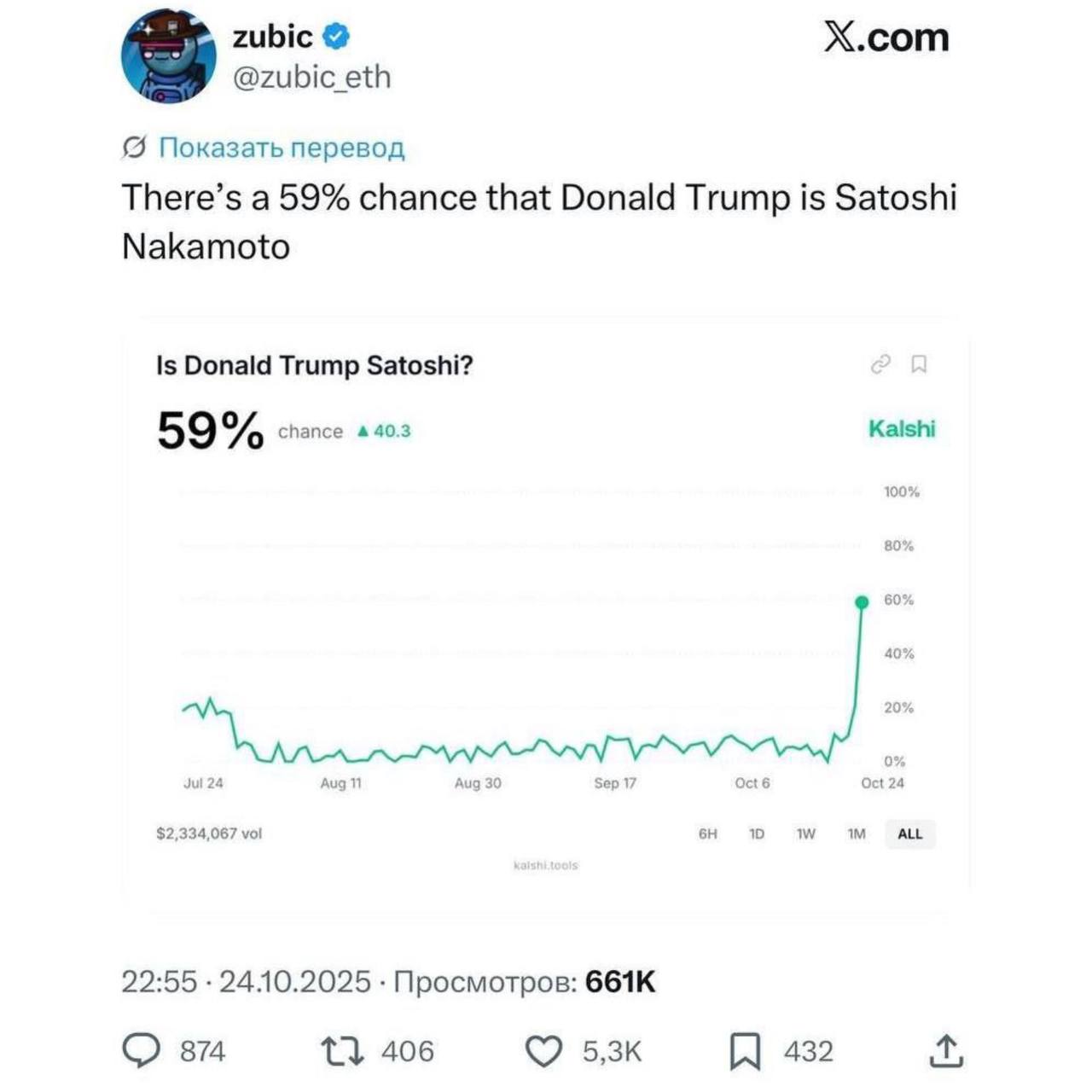Click the blue verified badge

[337, 37]
